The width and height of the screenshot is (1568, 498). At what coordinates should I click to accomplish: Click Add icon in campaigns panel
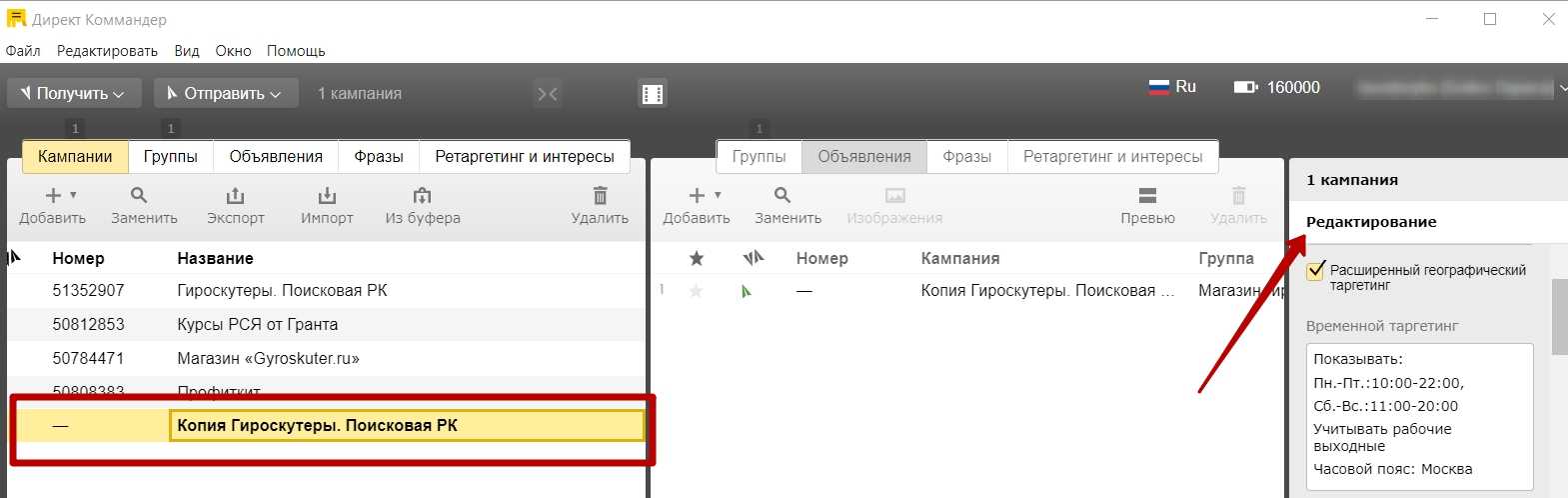[x=53, y=196]
